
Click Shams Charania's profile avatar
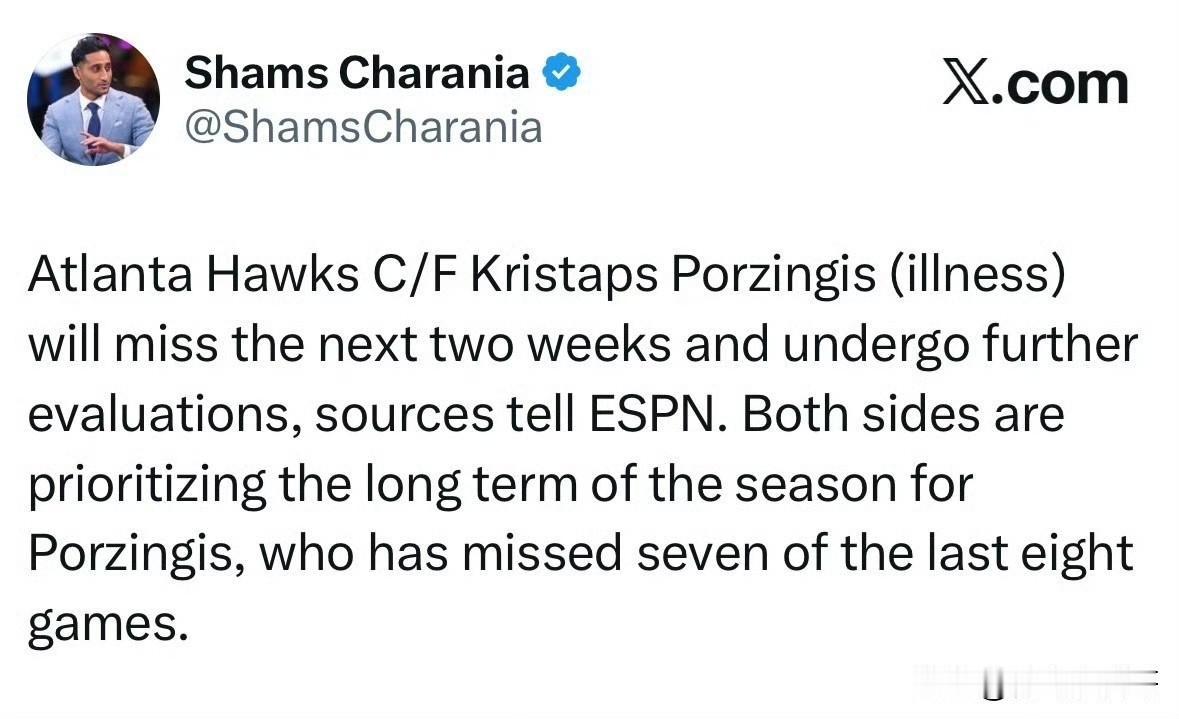[x=93, y=99]
